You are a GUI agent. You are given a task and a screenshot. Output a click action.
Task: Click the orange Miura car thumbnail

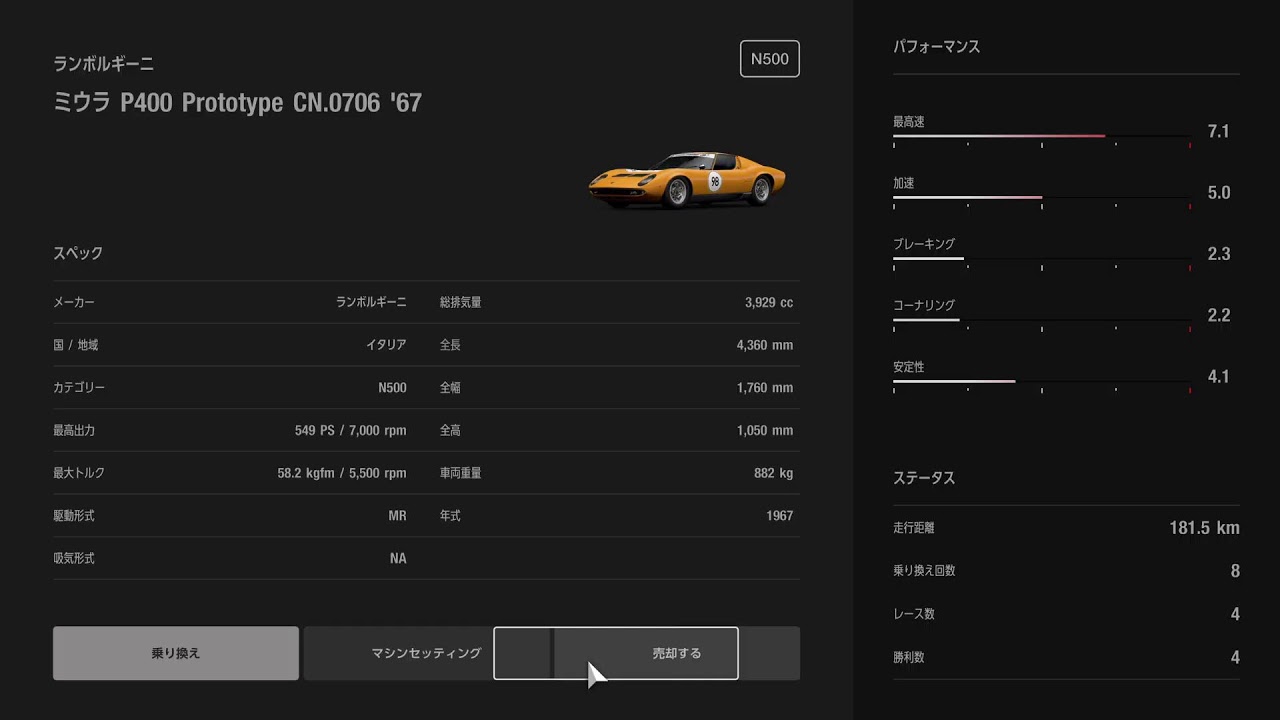tap(687, 180)
